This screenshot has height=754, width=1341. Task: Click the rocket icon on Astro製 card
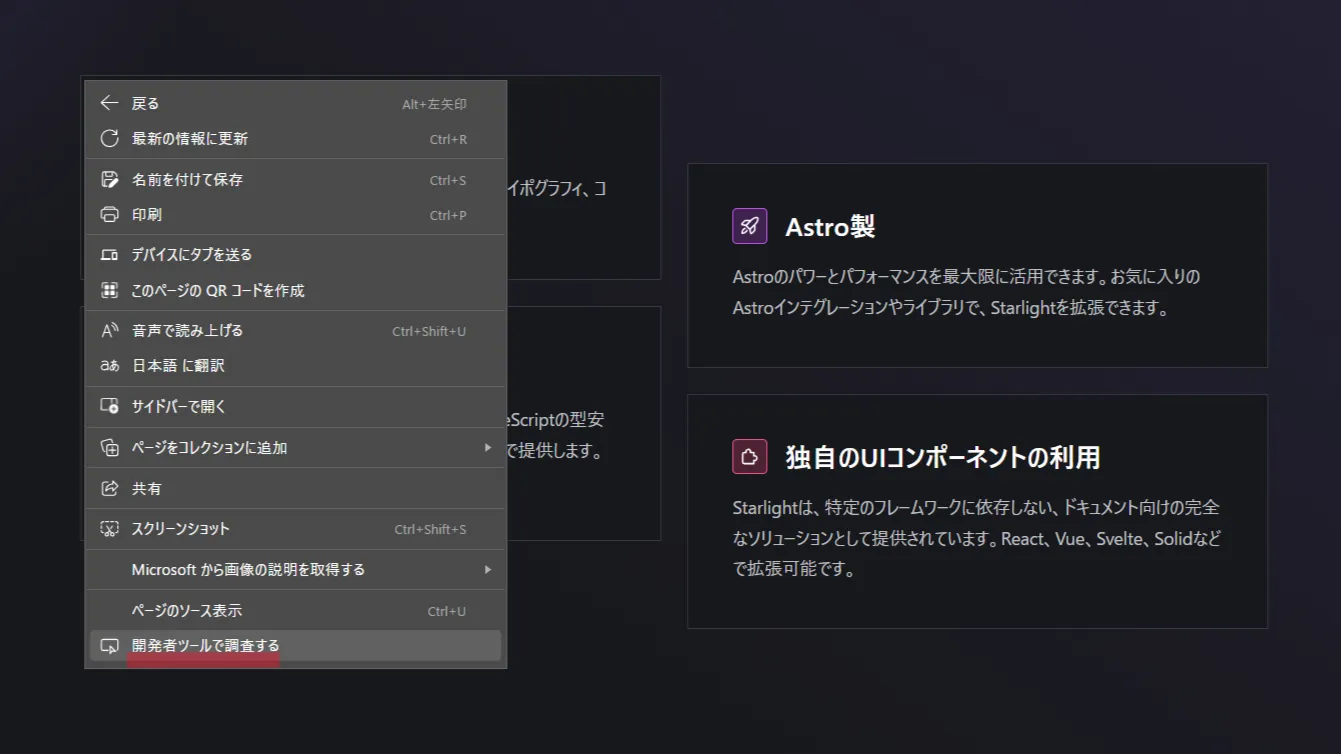pyautogui.click(x=750, y=226)
